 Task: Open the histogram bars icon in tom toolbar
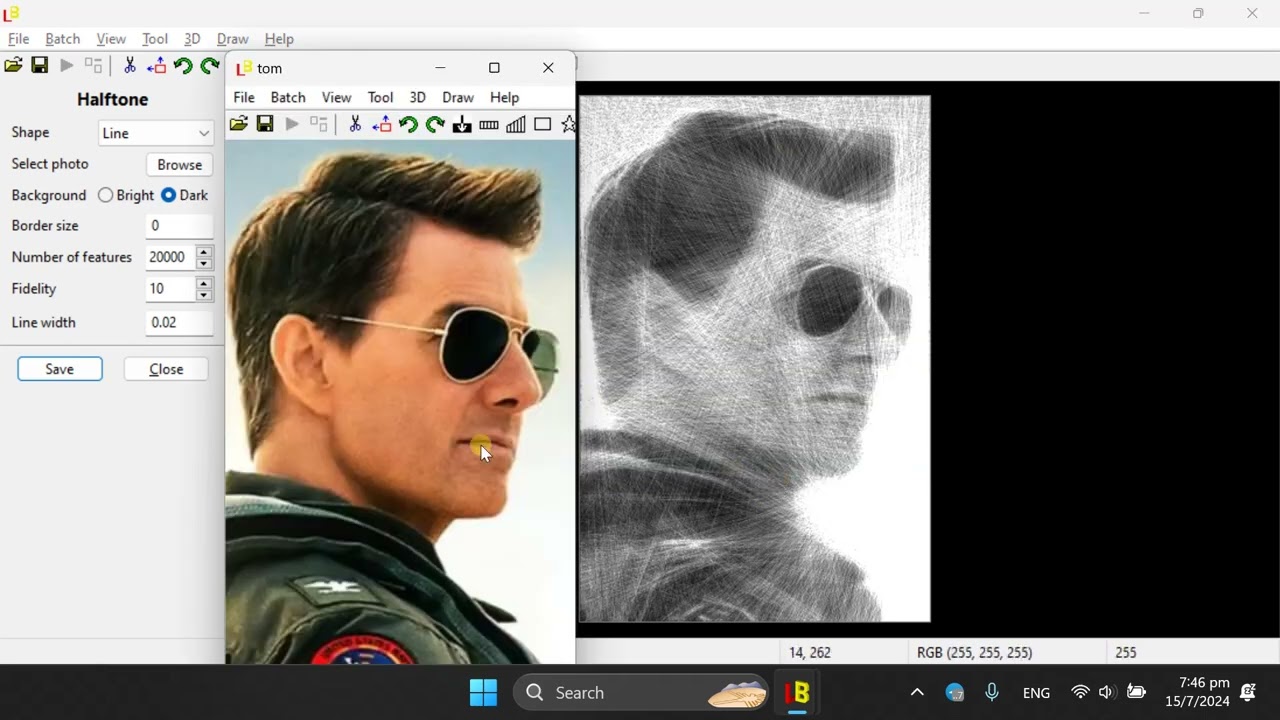(516, 125)
